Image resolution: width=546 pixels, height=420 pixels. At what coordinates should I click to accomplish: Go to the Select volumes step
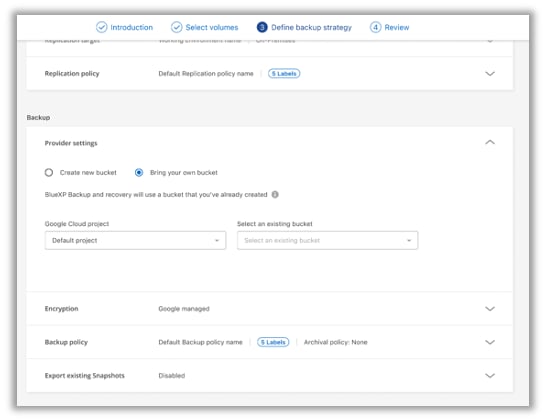click(205, 27)
